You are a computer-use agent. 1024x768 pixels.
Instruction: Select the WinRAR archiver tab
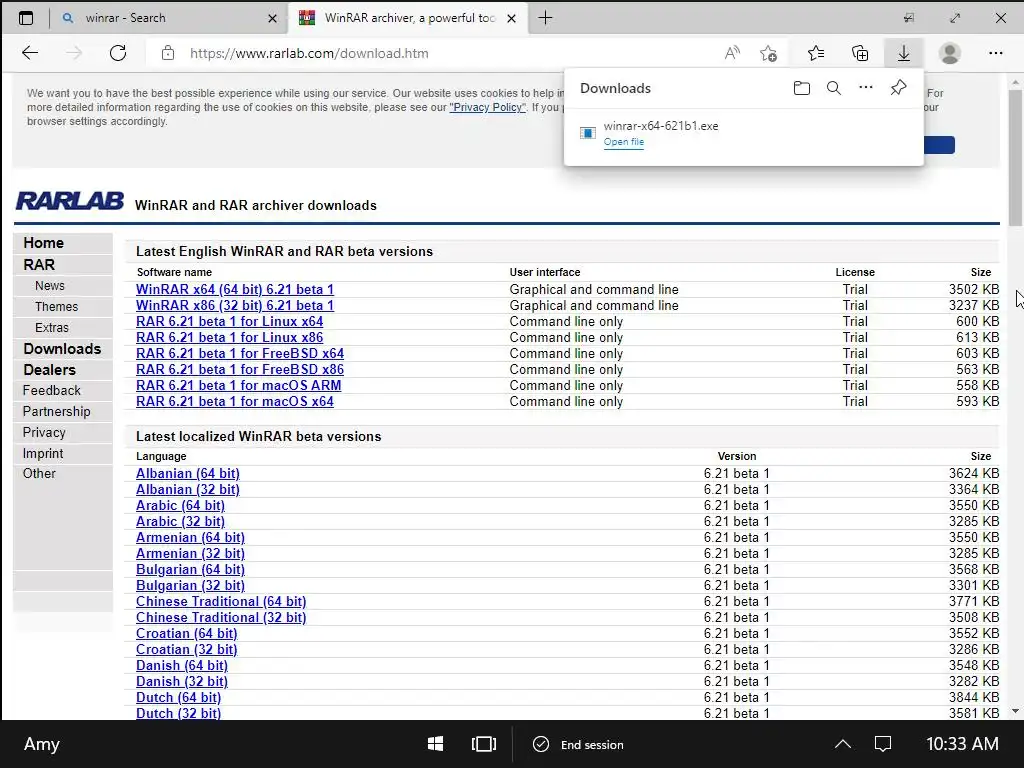tap(408, 18)
